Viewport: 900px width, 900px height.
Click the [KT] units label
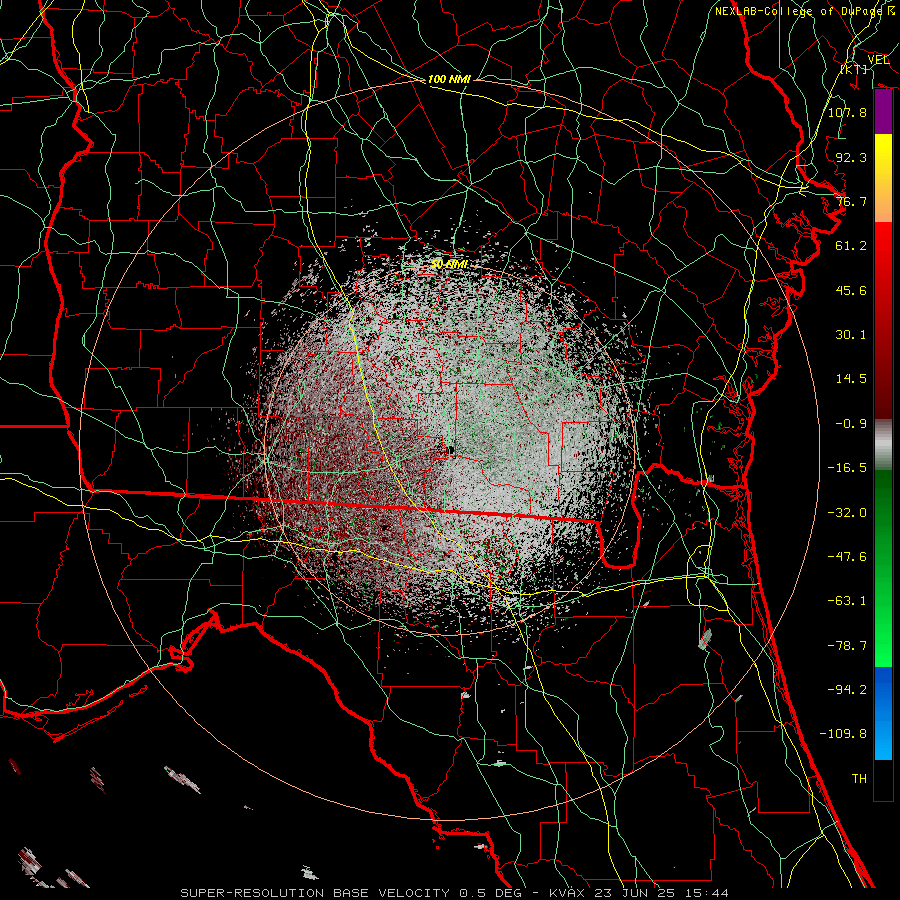pyautogui.click(x=854, y=69)
